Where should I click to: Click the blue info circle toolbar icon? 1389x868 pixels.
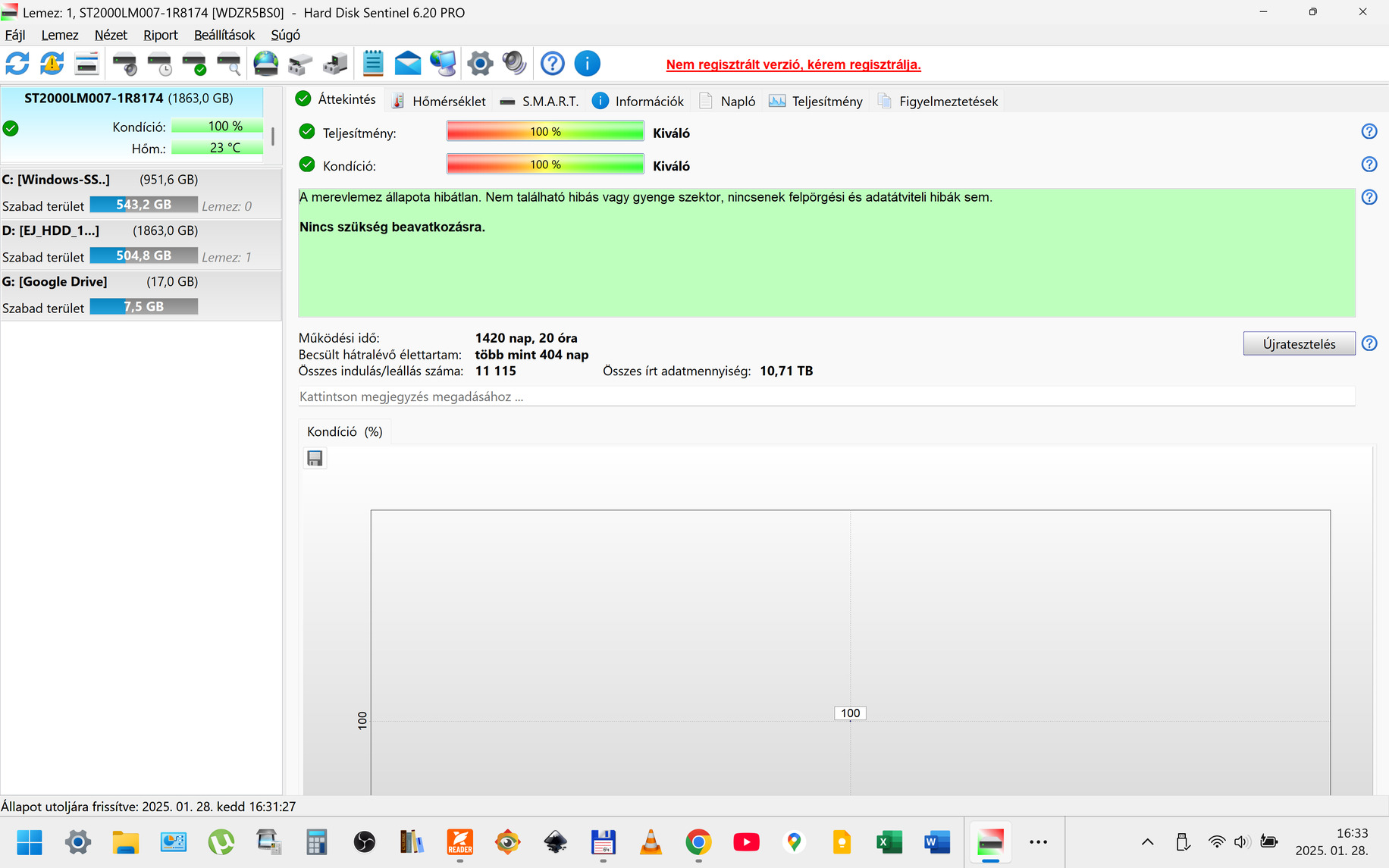pos(588,64)
